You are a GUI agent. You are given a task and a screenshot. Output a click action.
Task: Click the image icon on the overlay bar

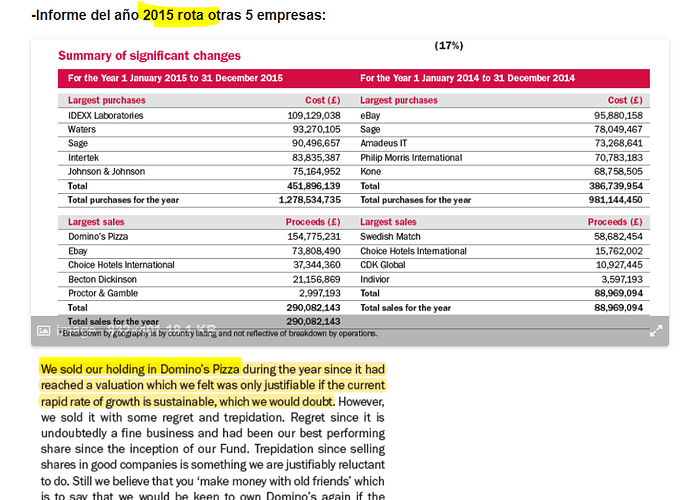(x=44, y=330)
